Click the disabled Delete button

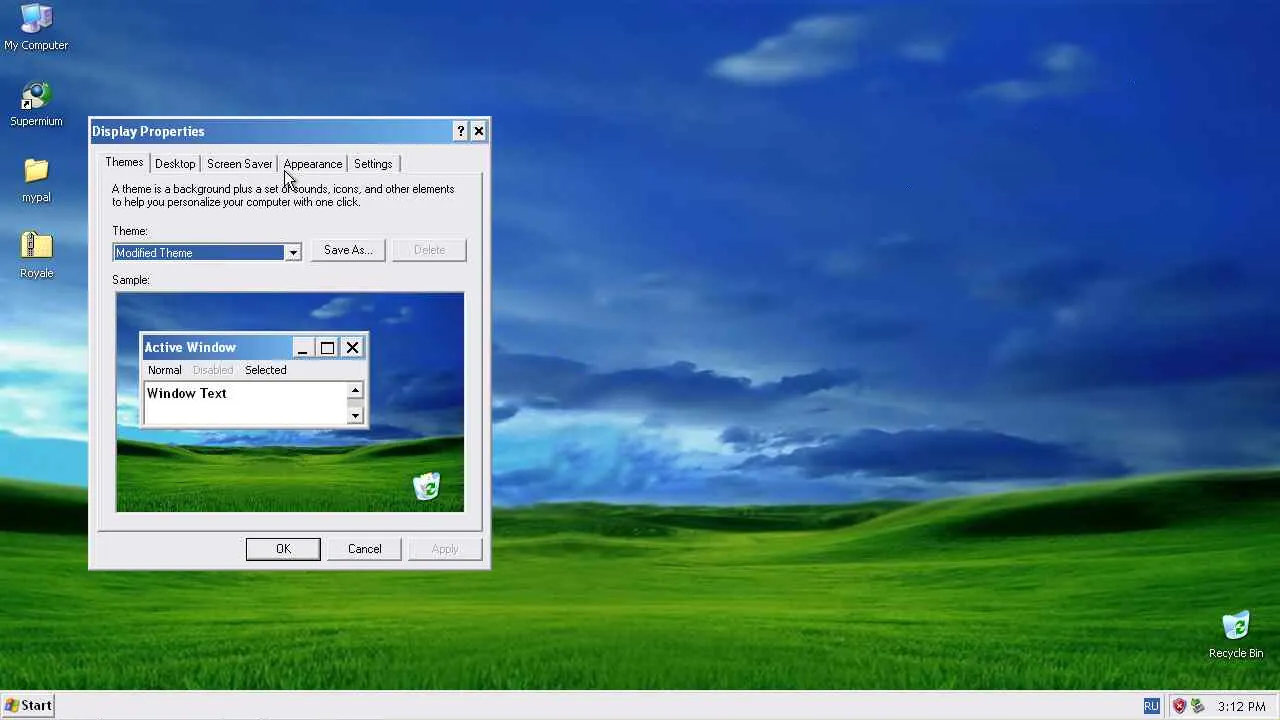[x=429, y=250]
